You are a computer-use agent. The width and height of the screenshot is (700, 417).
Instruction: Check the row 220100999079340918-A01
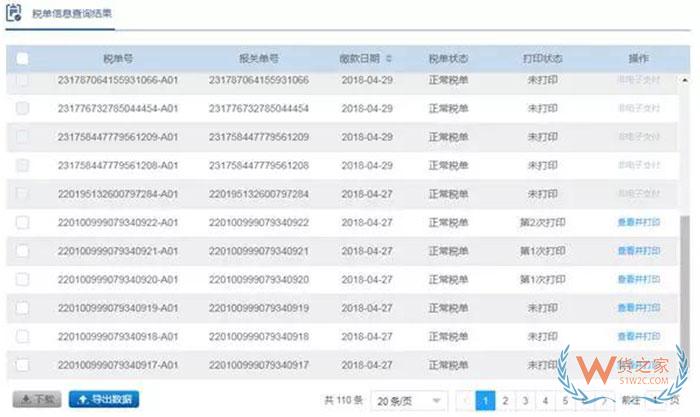click(x=22, y=336)
